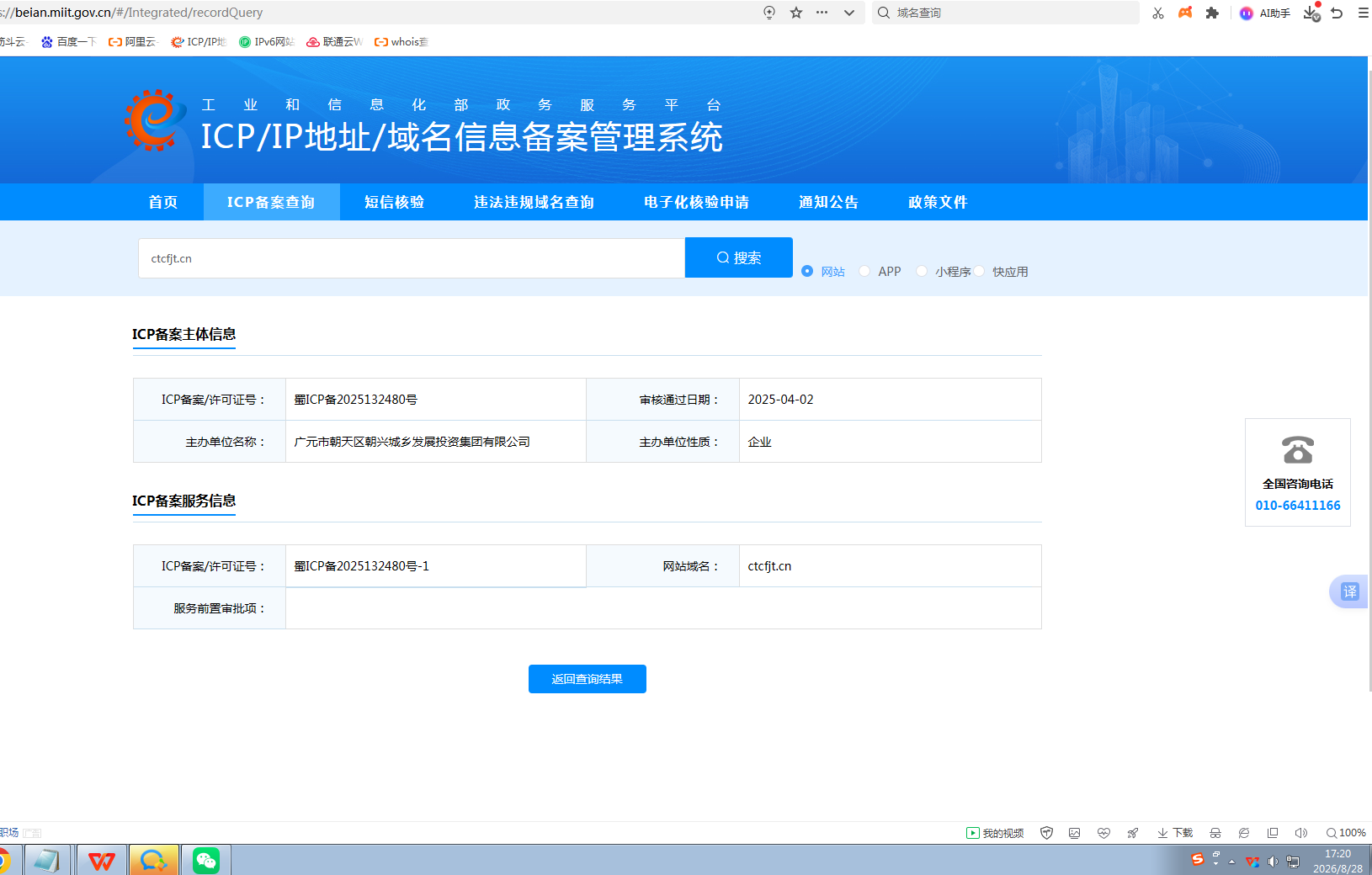Open the 100% page zoom control
Image resolution: width=1372 pixels, height=875 pixels.
tap(1346, 833)
